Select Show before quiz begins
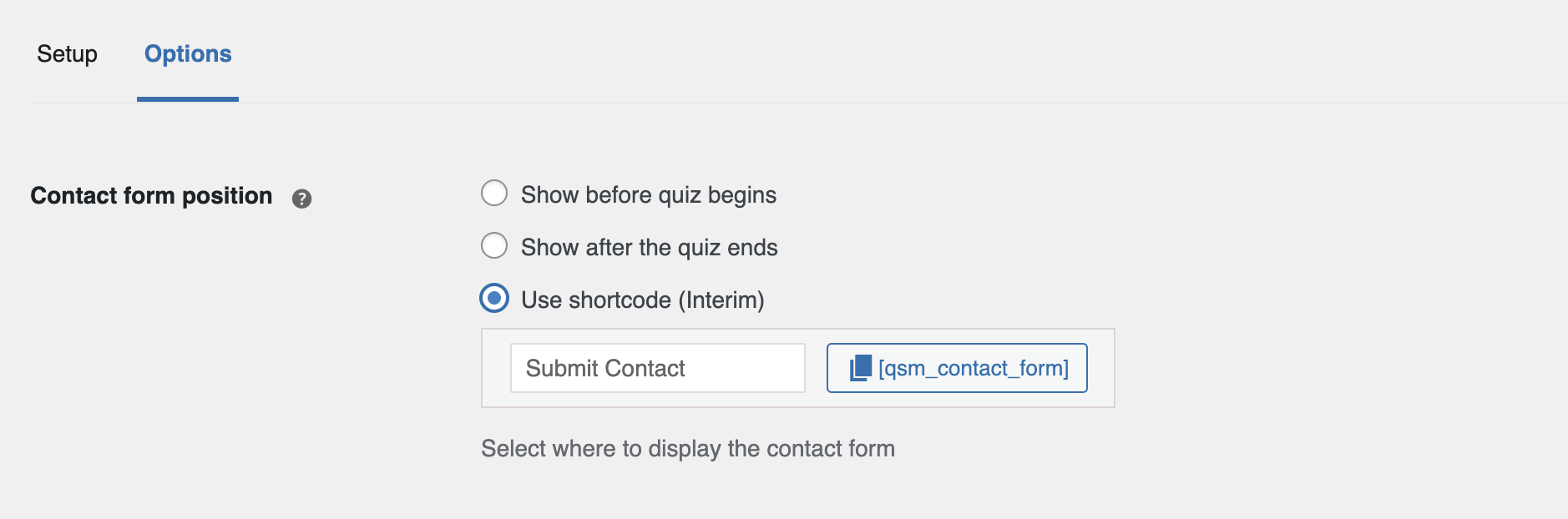This screenshot has width=1568, height=519. [494, 193]
